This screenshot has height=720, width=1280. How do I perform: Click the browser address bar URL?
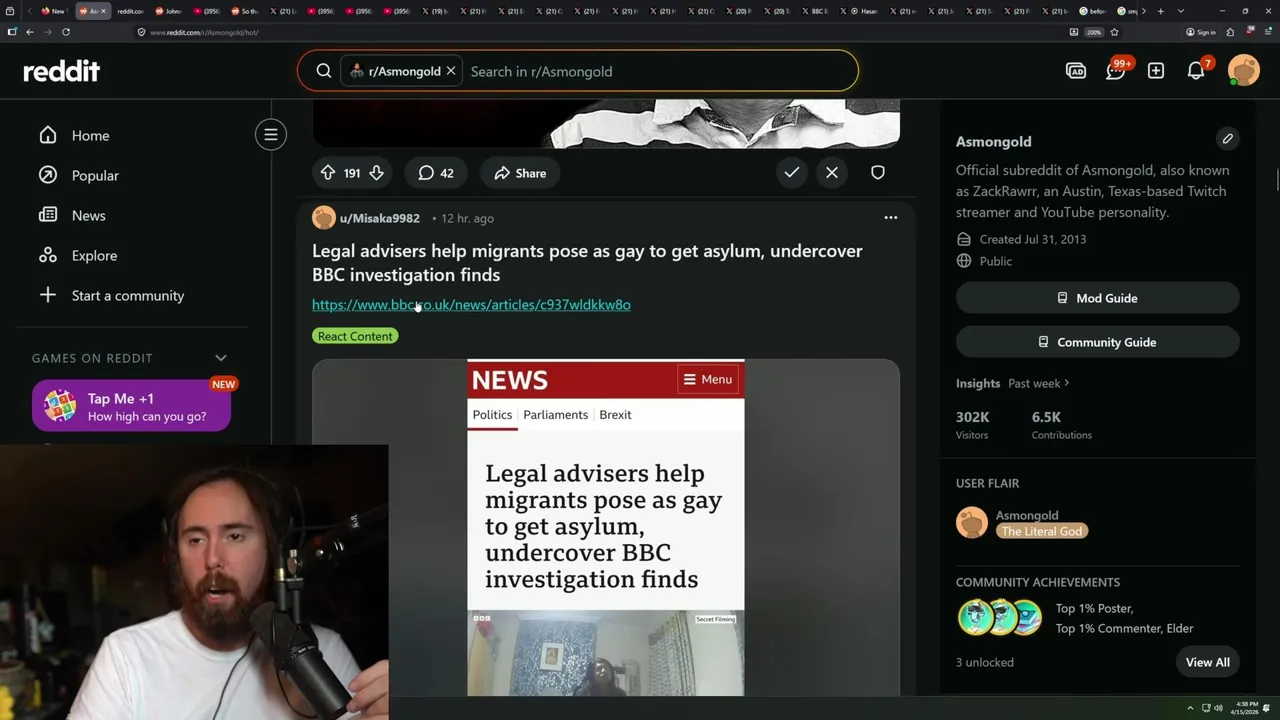click(x=204, y=32)
